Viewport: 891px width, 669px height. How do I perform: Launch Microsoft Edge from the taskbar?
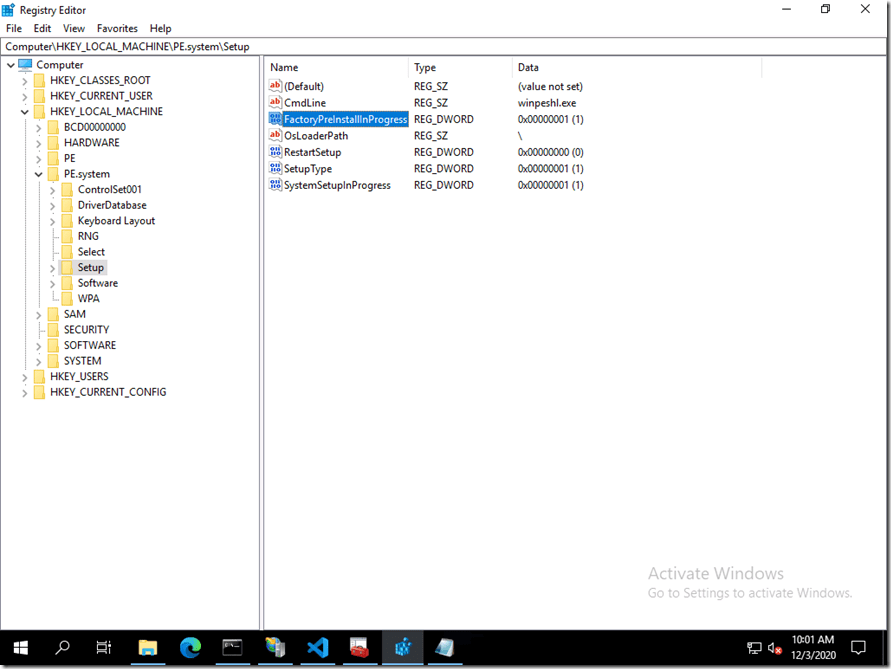click(x=190, y=647)
